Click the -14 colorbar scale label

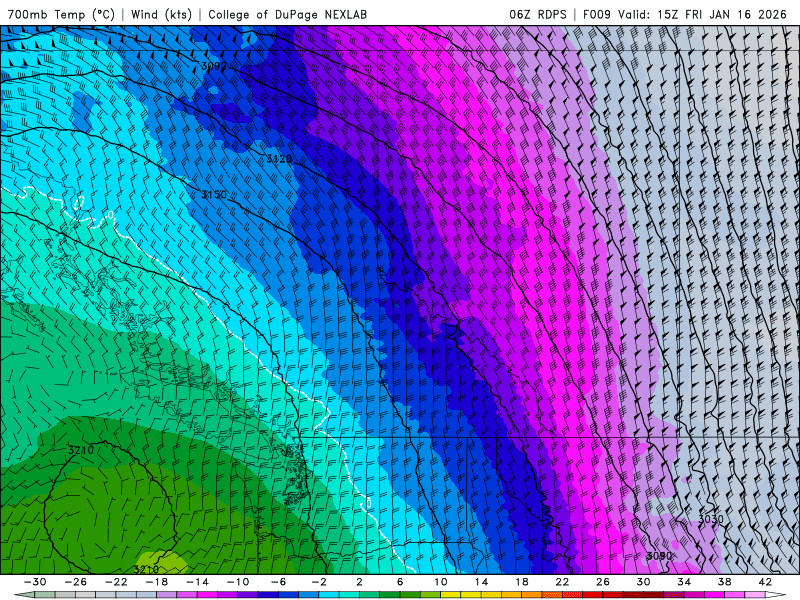(x=197, y=582)
